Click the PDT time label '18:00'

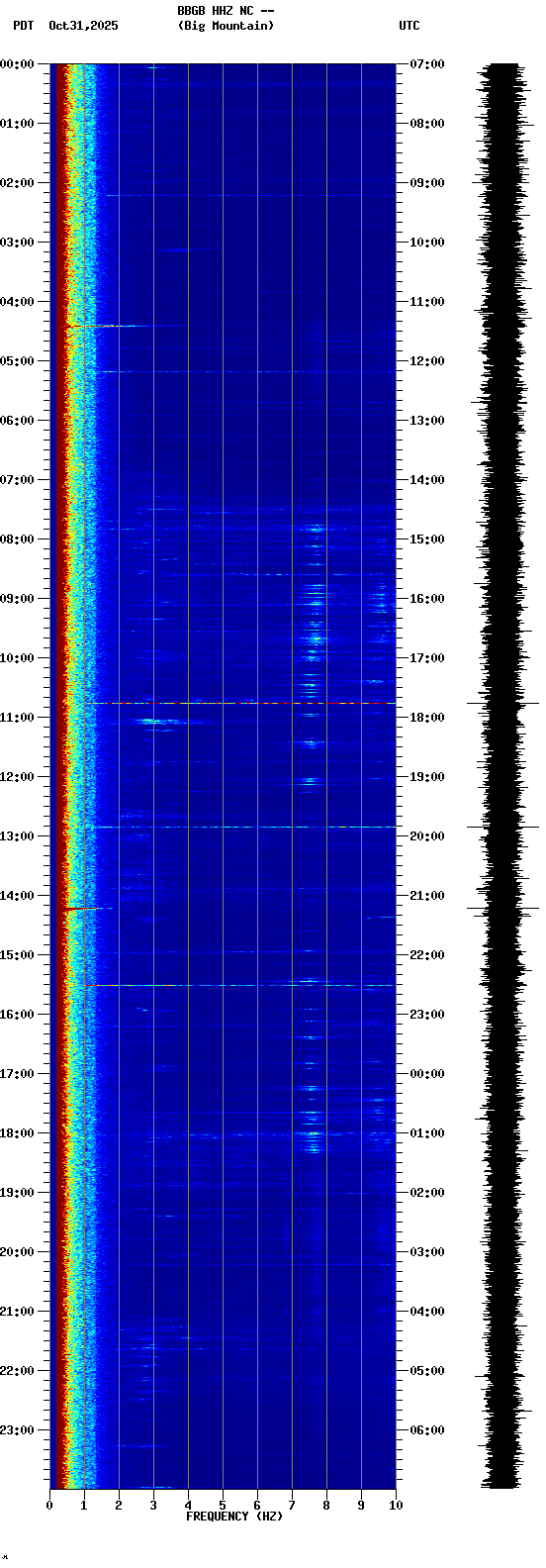(17, 1133)
